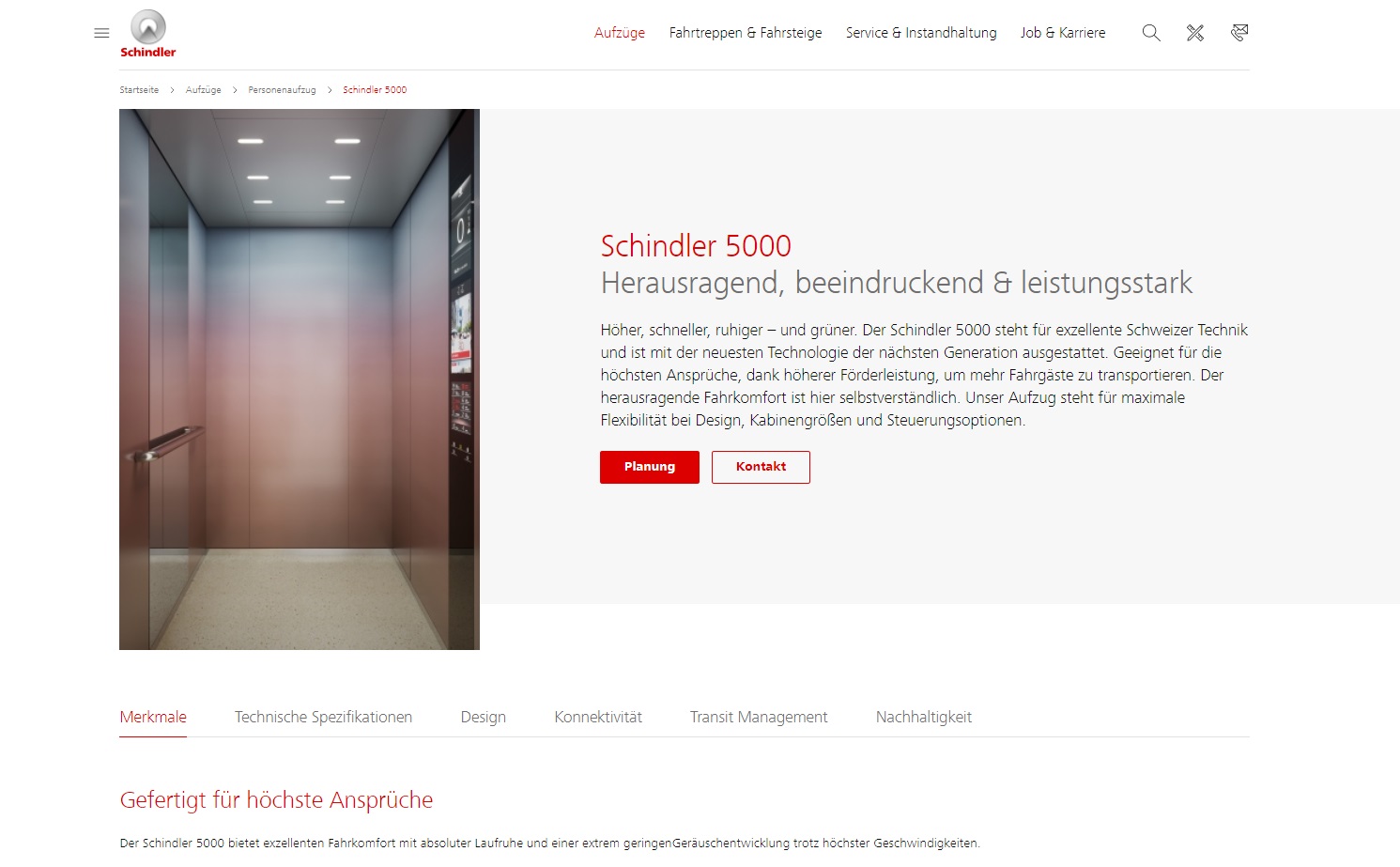This screenshot has height=867, width=1400.
Task: Open the contact envelope icon
Action: pyautogui.click(x=1239, y=33)
